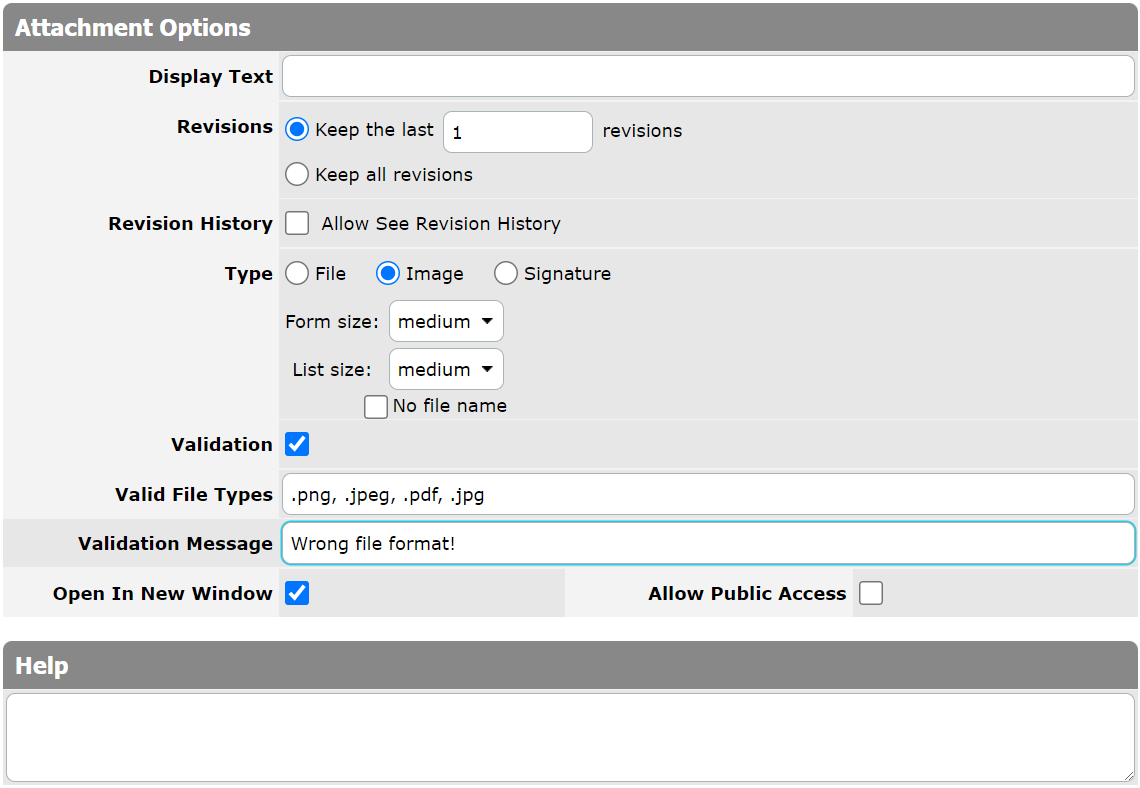Click the Display Text input field
The width and height of the screenshot is (1140, 788).
point(708,76)
